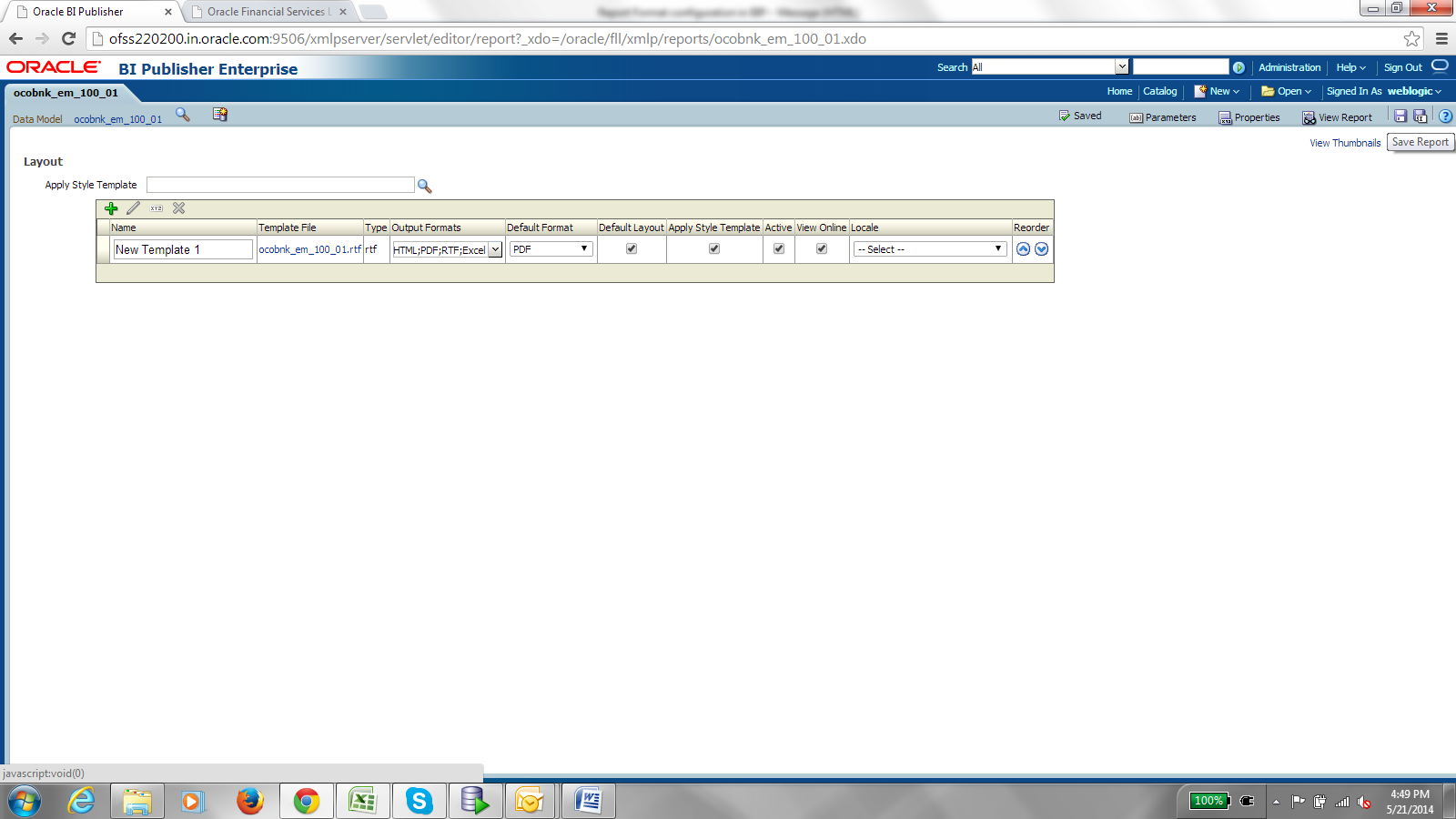This screenshot has width=1456, height=819.
Task: Select the Catalog menu item
Action: click(x=1160, y=91)
